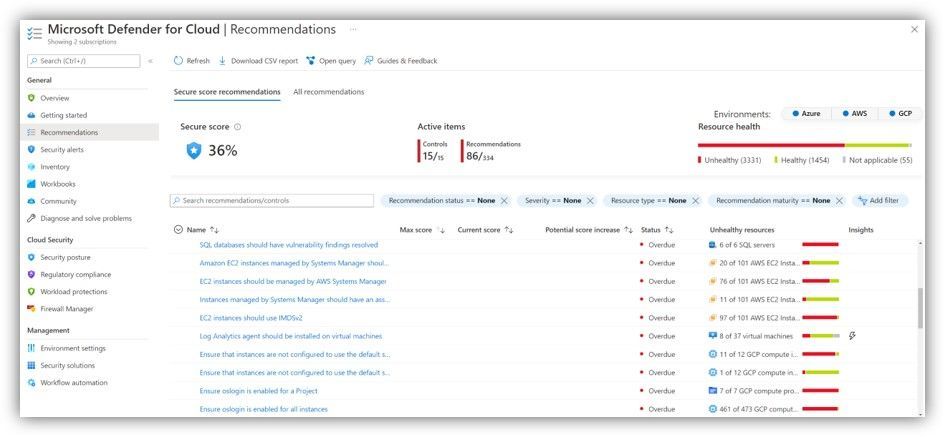944x437 pixels.
Task: Click the Refresh icon in the toolbar
Action: point(178,61)
